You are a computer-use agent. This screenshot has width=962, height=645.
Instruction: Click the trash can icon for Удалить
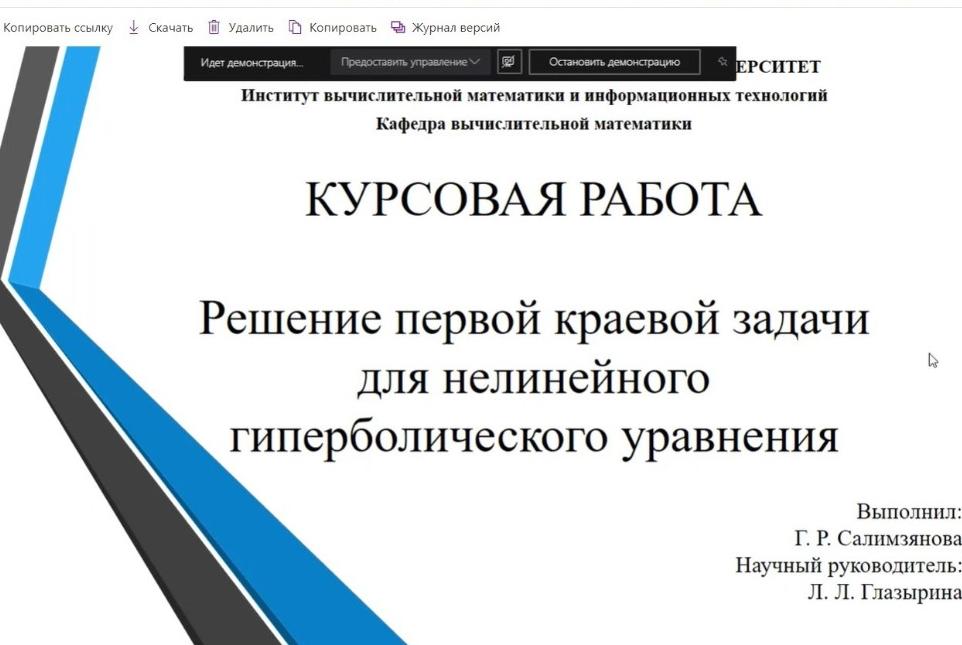click(214, 28)
